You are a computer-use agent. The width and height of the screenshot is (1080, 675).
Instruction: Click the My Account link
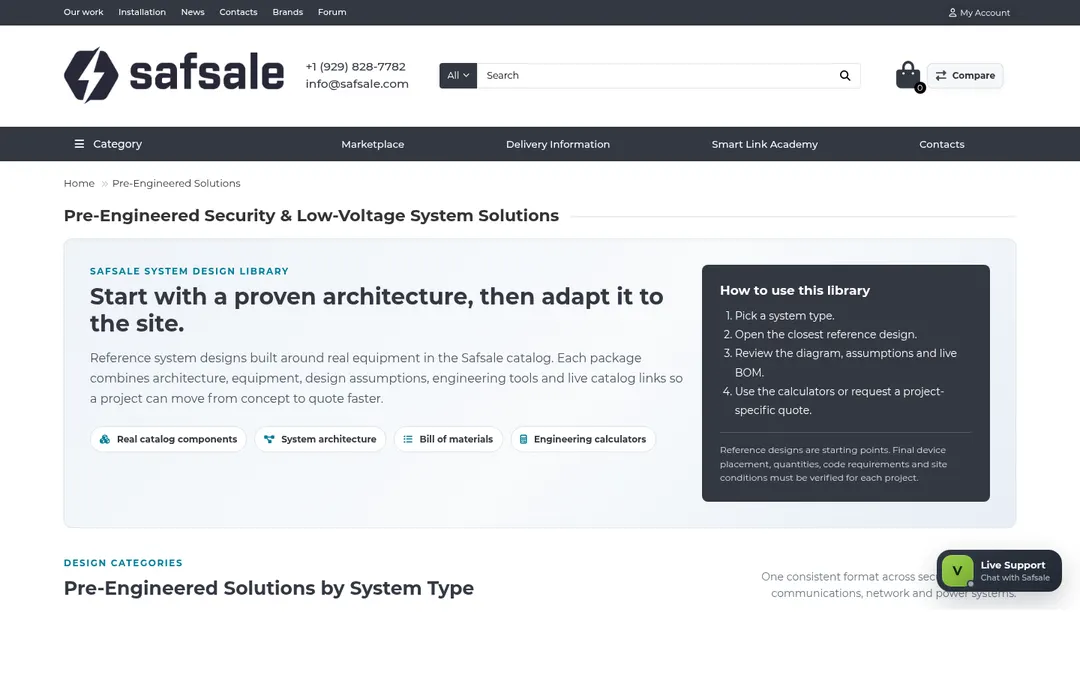coord(979,12)
